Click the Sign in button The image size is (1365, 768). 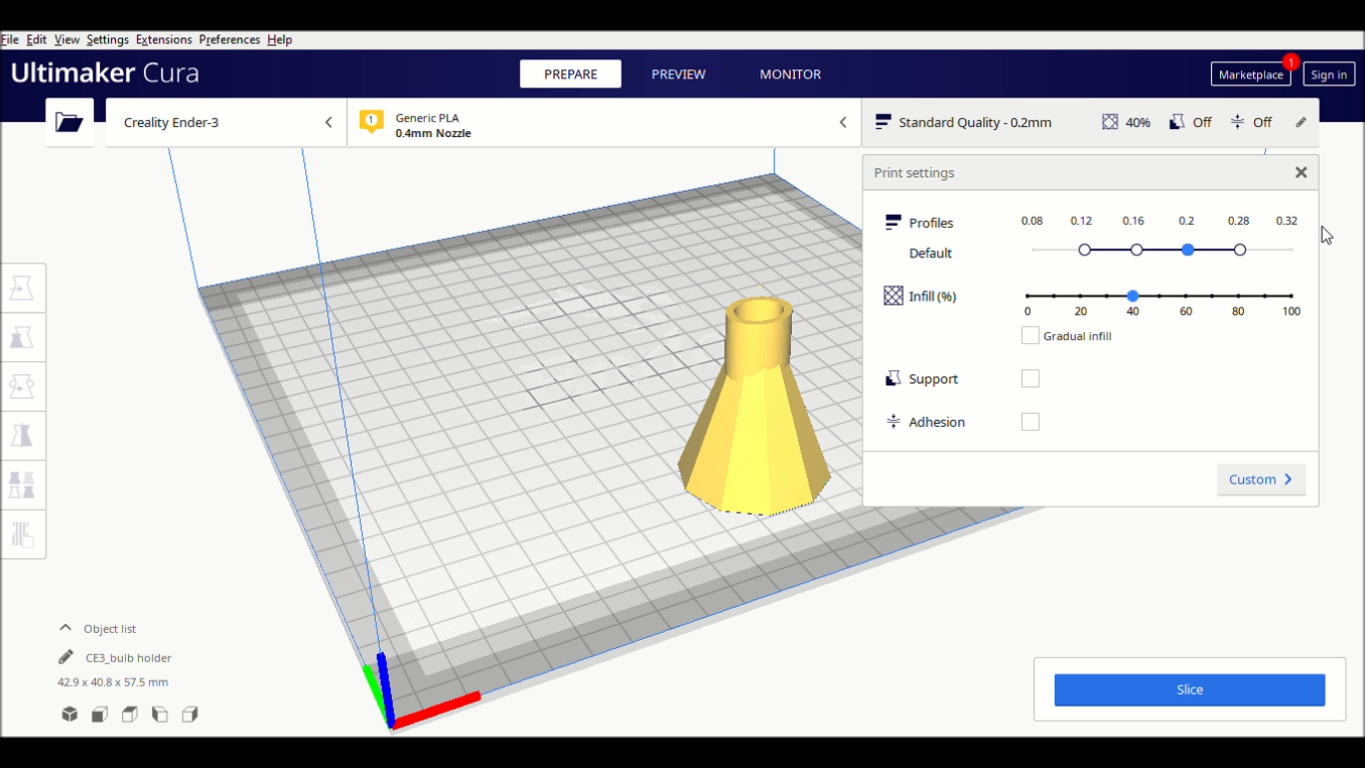pos(1329,75)
